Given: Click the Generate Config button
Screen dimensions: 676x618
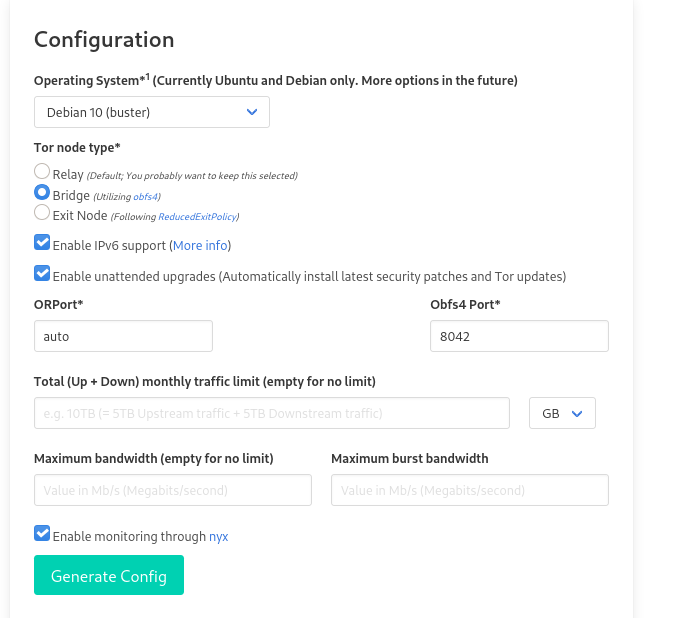Looking at the screenshot, I should pos(109,575).
